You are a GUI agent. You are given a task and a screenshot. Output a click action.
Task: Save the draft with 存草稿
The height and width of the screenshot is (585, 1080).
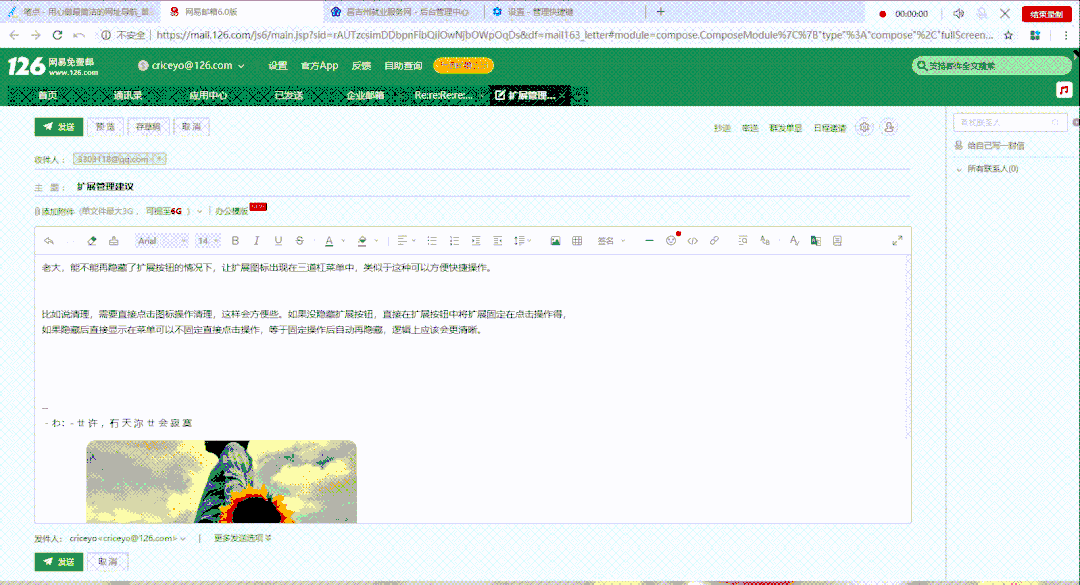coord(146,127)
